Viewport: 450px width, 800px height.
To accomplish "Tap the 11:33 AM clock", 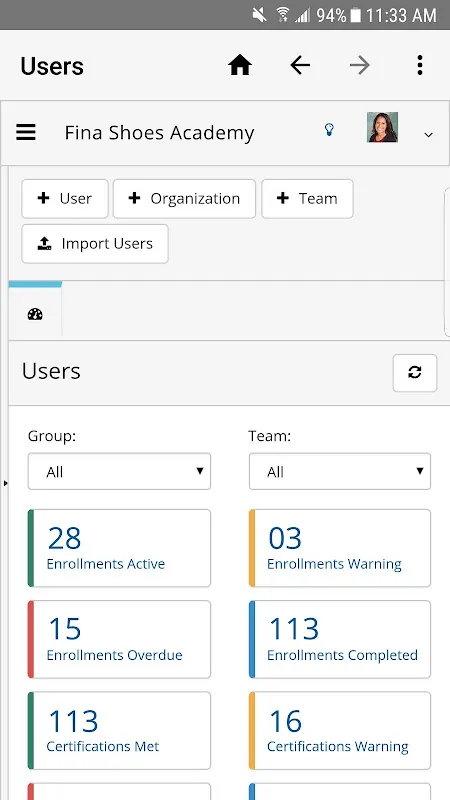I will tap(401, 15).
